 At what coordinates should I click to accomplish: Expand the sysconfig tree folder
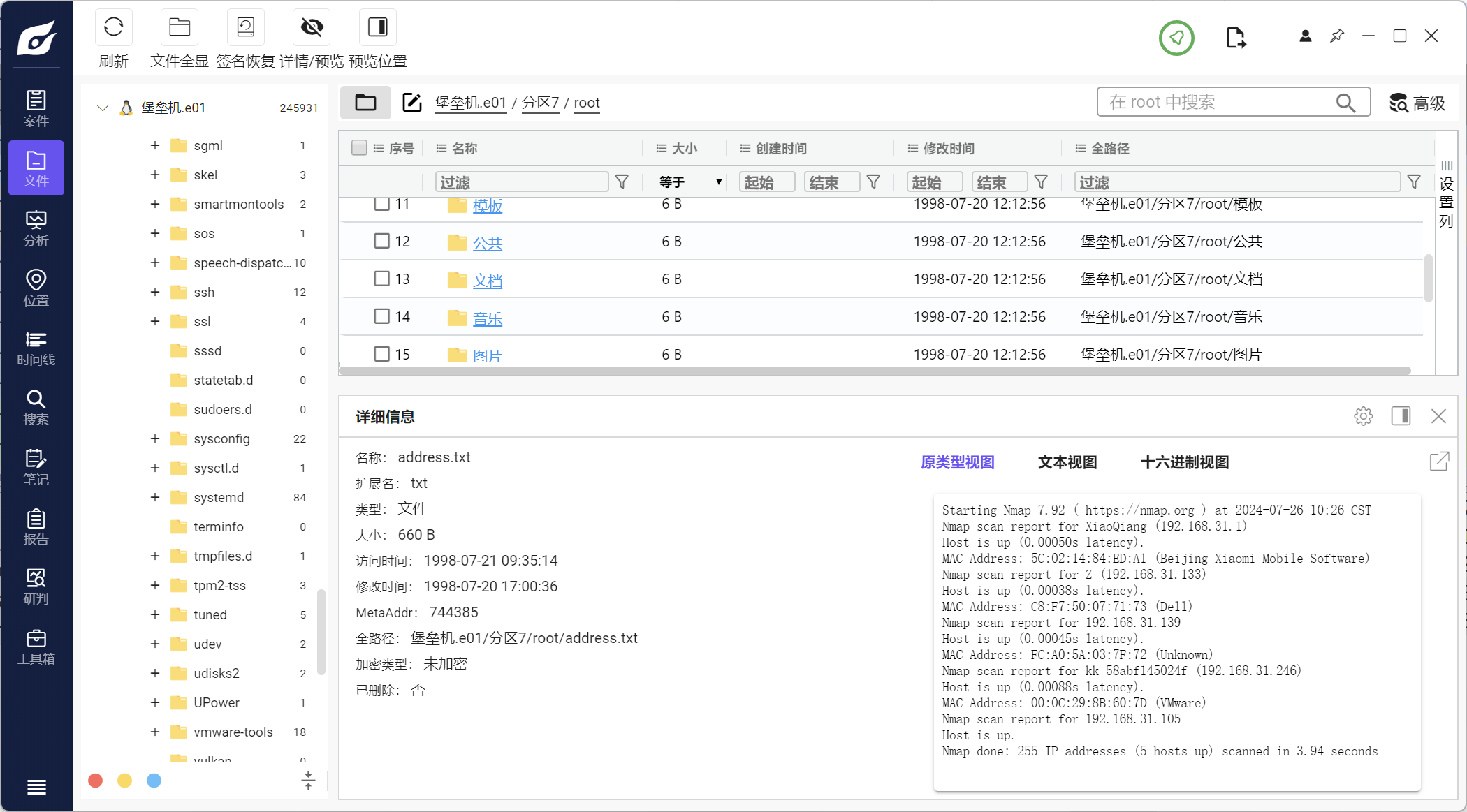(155, 438)
